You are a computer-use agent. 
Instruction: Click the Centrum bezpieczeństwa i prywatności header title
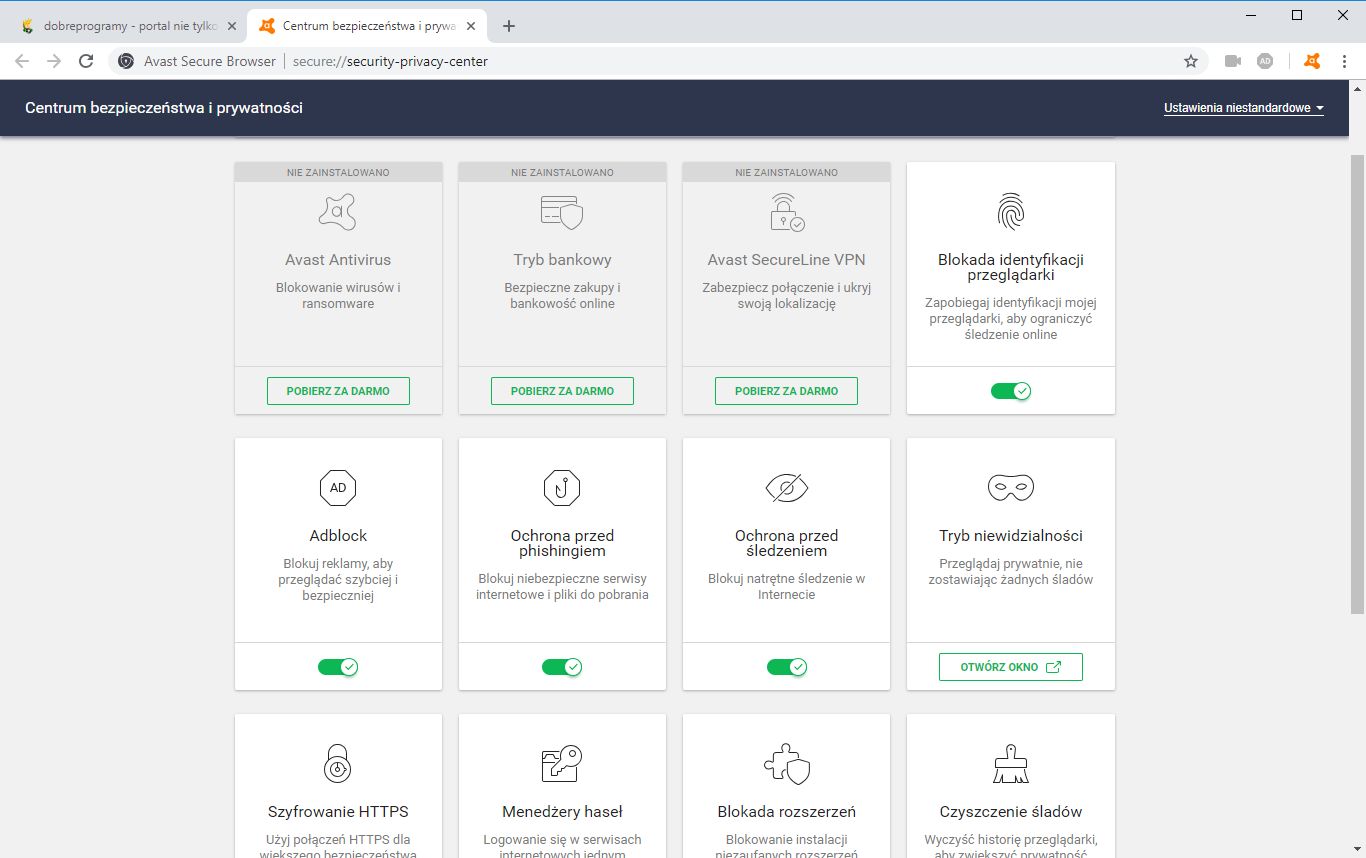click(164, 108)
